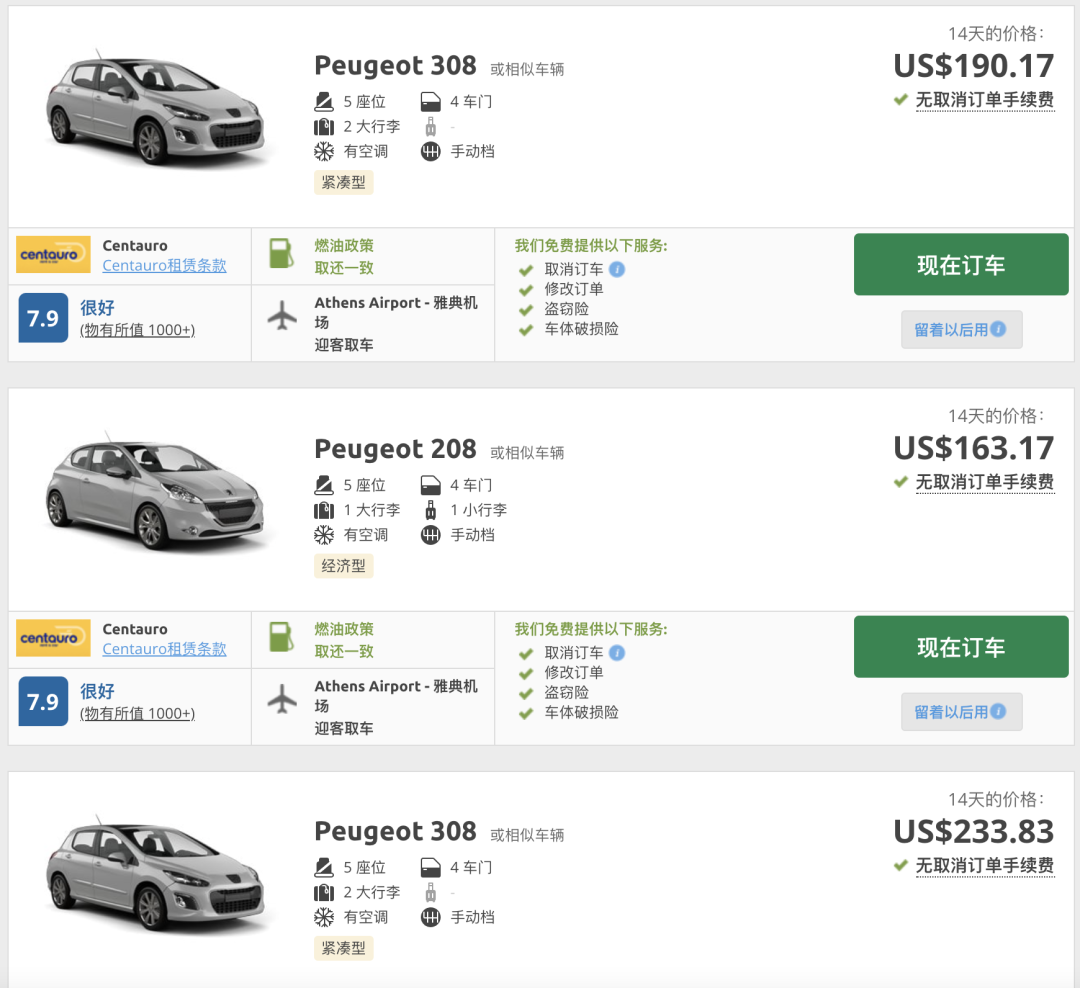
Task: Click the air conditioning snowflake icon for the Peugeot 208
Action: click(x=324, y=535)
